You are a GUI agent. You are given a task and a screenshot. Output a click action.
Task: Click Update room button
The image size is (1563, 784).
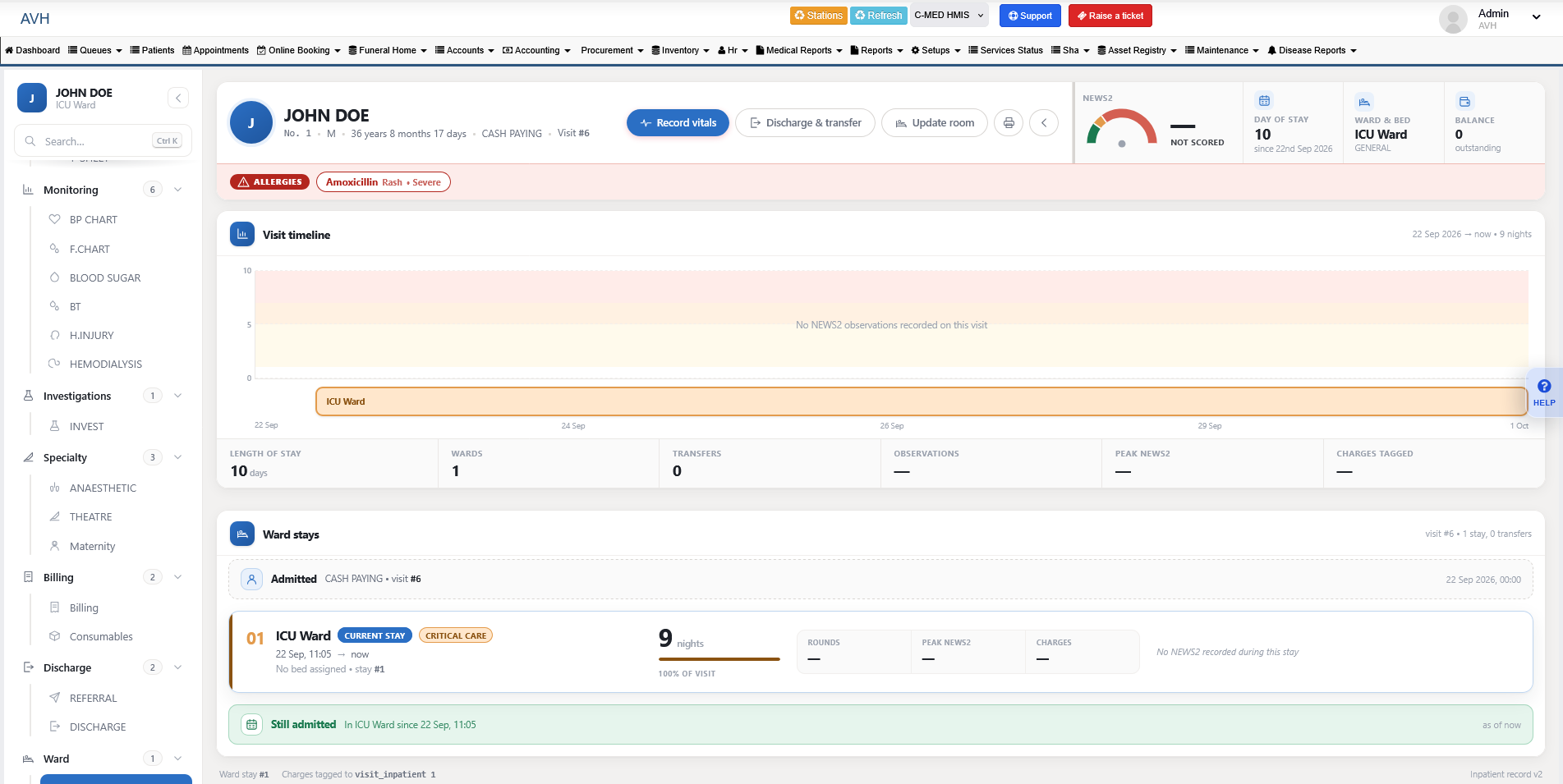935,123
